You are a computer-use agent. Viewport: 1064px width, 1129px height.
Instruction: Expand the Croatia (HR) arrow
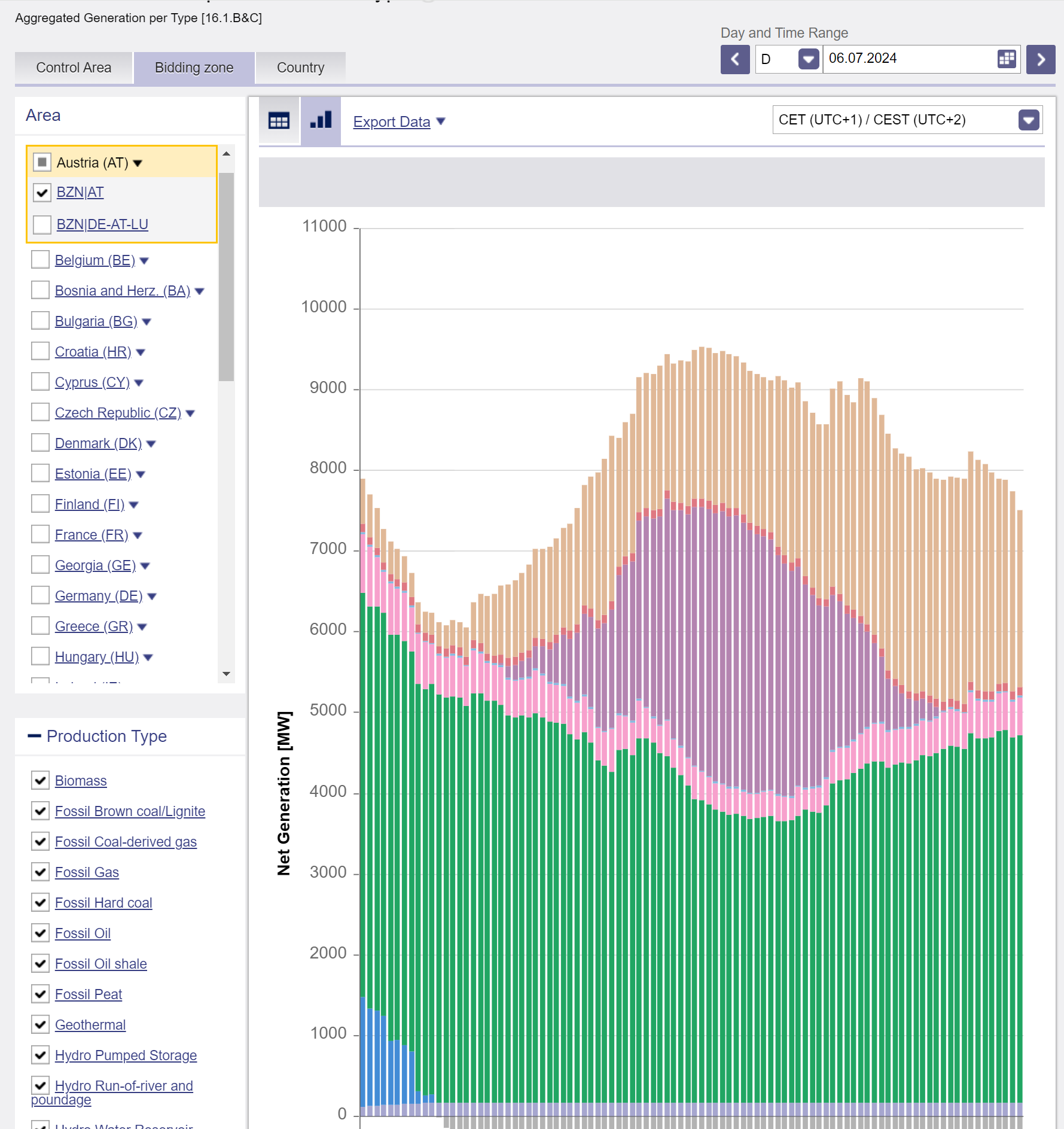click(x=141, y=352)
